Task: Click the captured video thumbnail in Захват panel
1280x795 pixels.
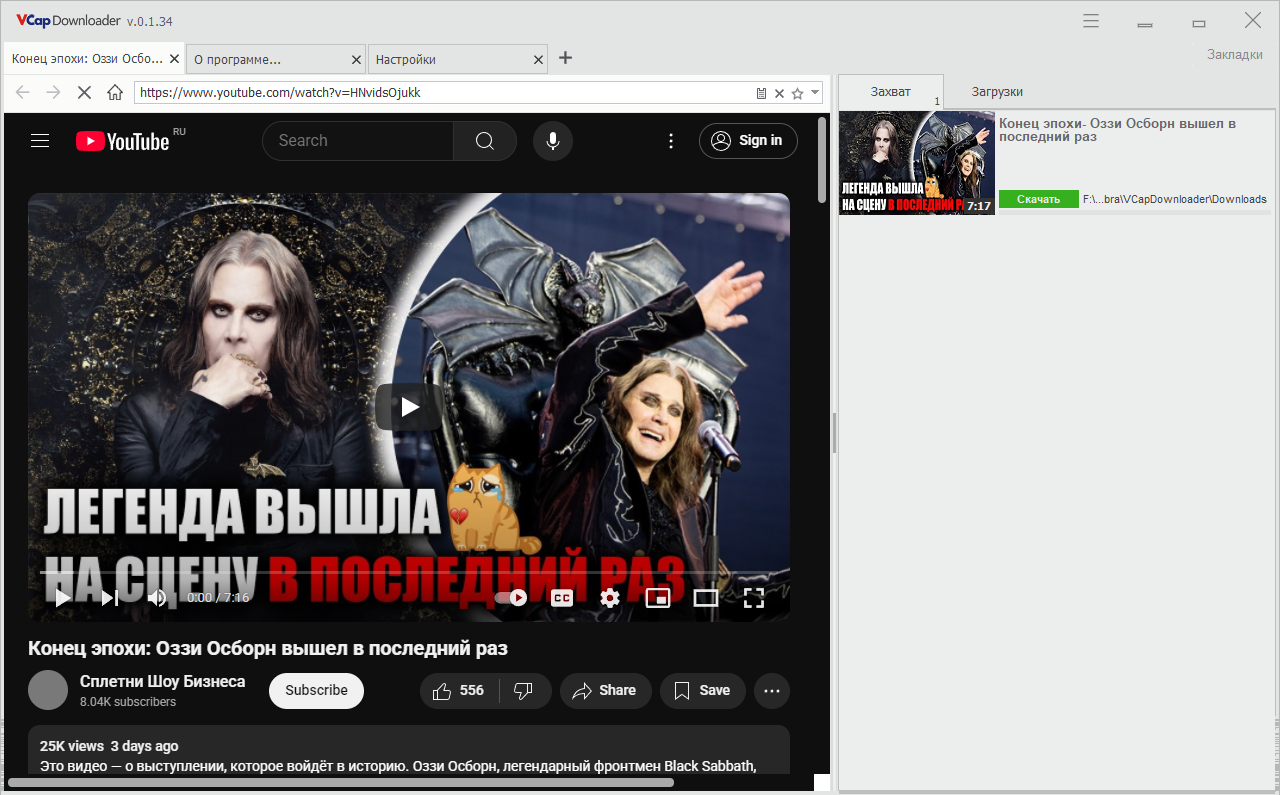Action: click(x=917, y=162)
